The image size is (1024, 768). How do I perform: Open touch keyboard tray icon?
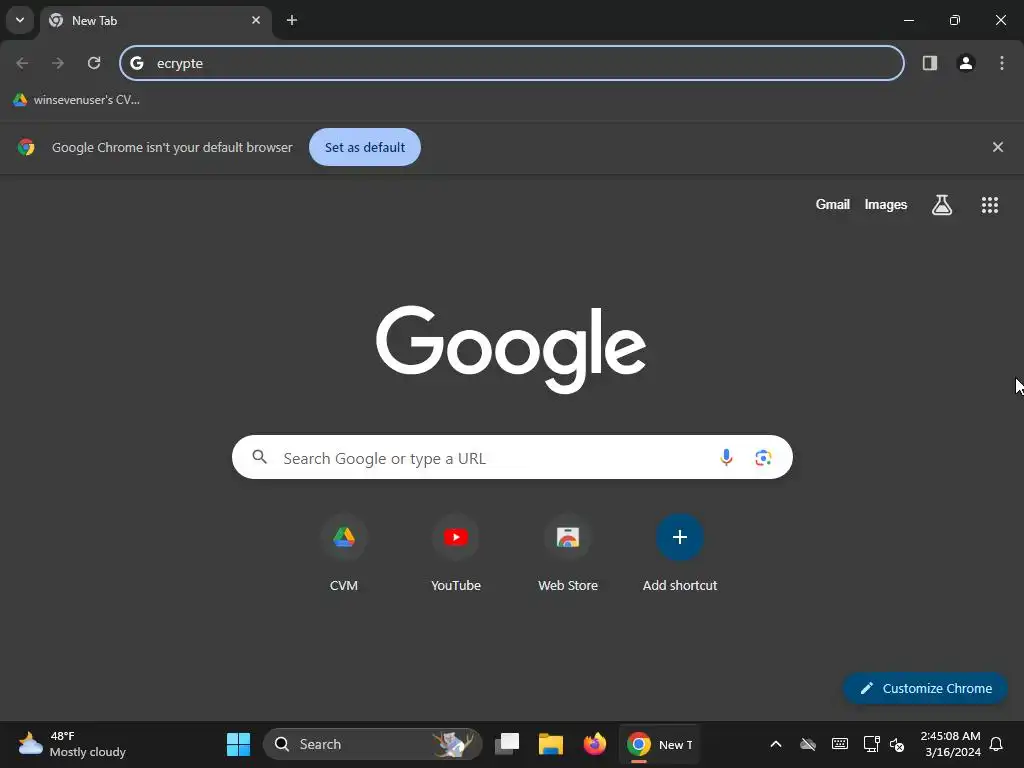click(x=840, y=744)
